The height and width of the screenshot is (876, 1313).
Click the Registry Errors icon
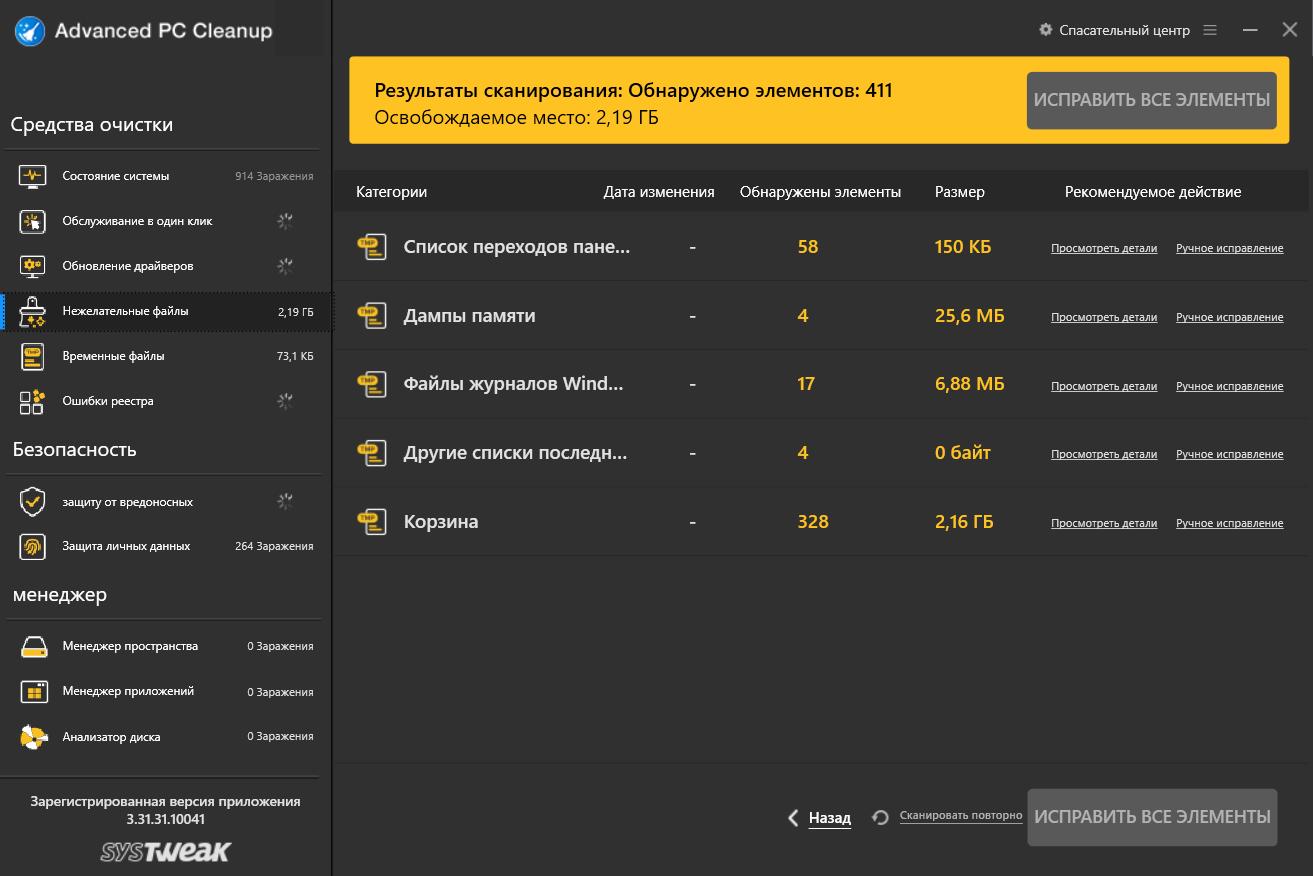pos(32,402)
